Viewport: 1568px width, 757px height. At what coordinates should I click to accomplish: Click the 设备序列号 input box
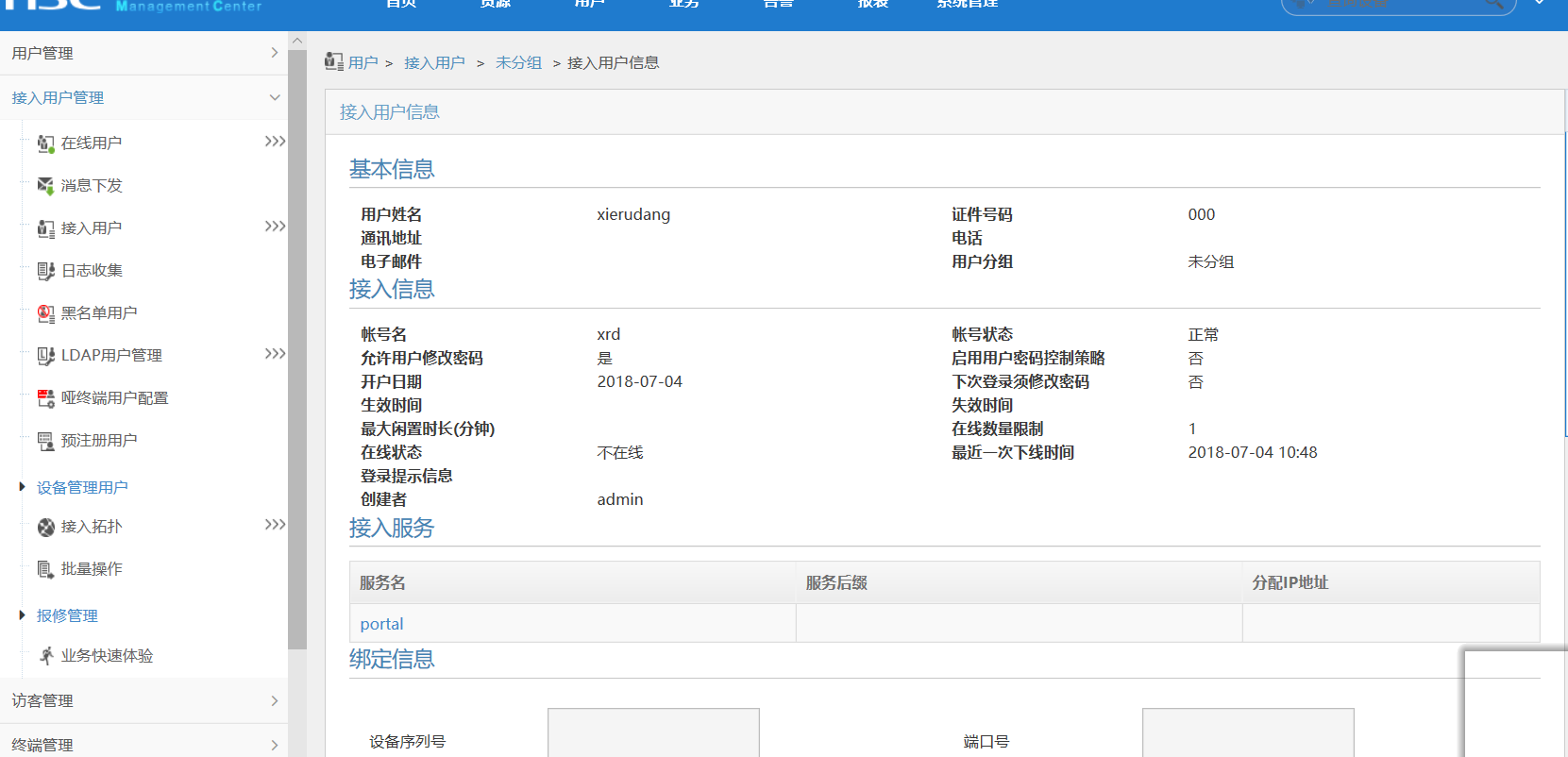click(653, 732)
